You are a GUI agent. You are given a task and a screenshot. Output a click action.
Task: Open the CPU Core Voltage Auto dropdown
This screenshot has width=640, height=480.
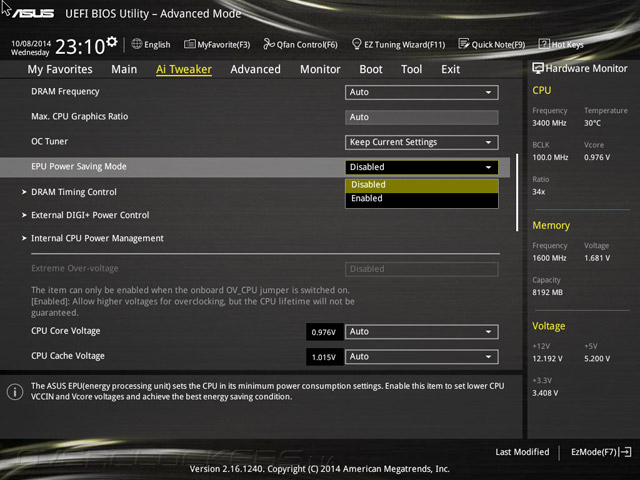point(422,331)
